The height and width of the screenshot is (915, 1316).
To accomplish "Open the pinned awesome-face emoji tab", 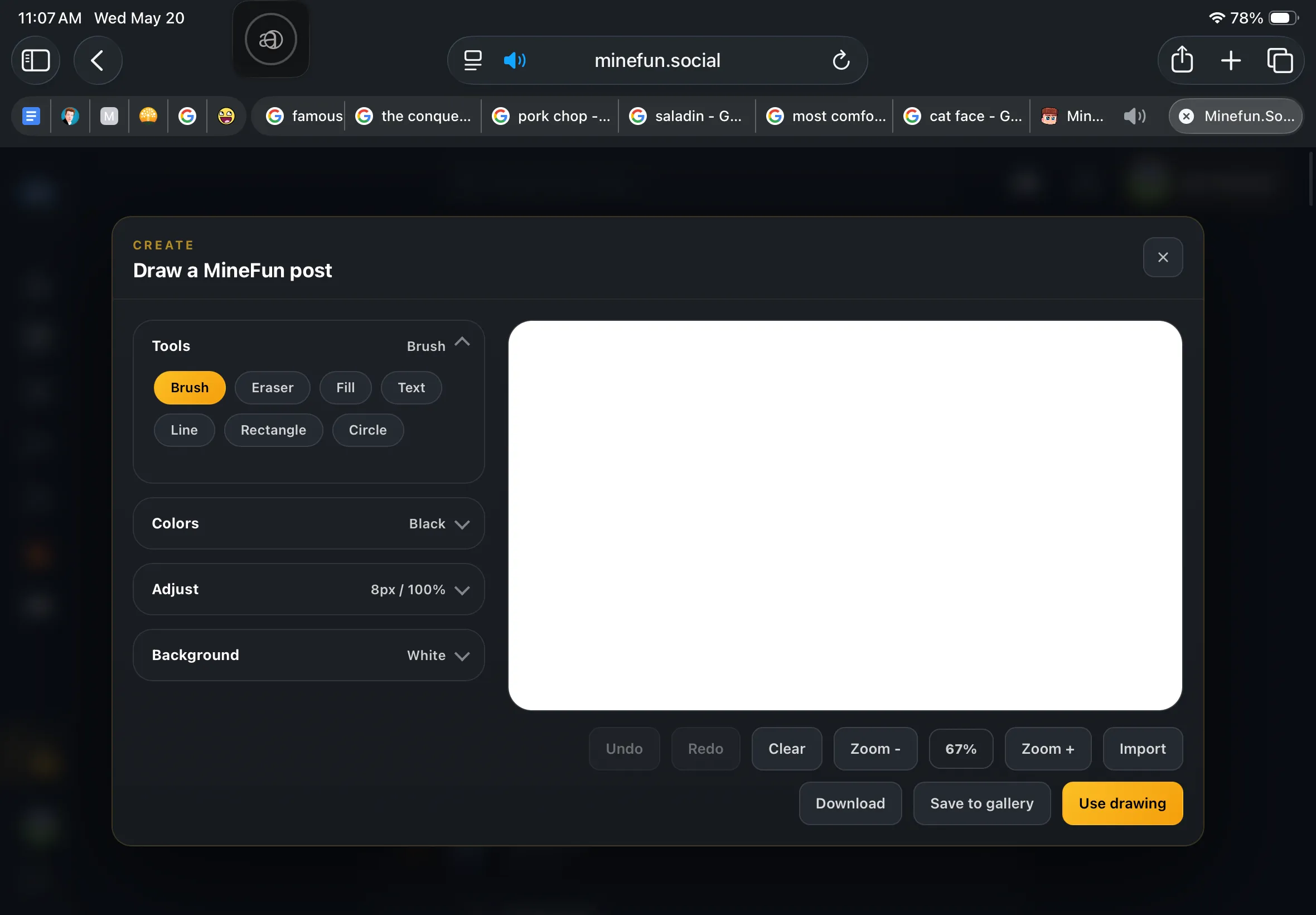I will [x=226, y=117].
